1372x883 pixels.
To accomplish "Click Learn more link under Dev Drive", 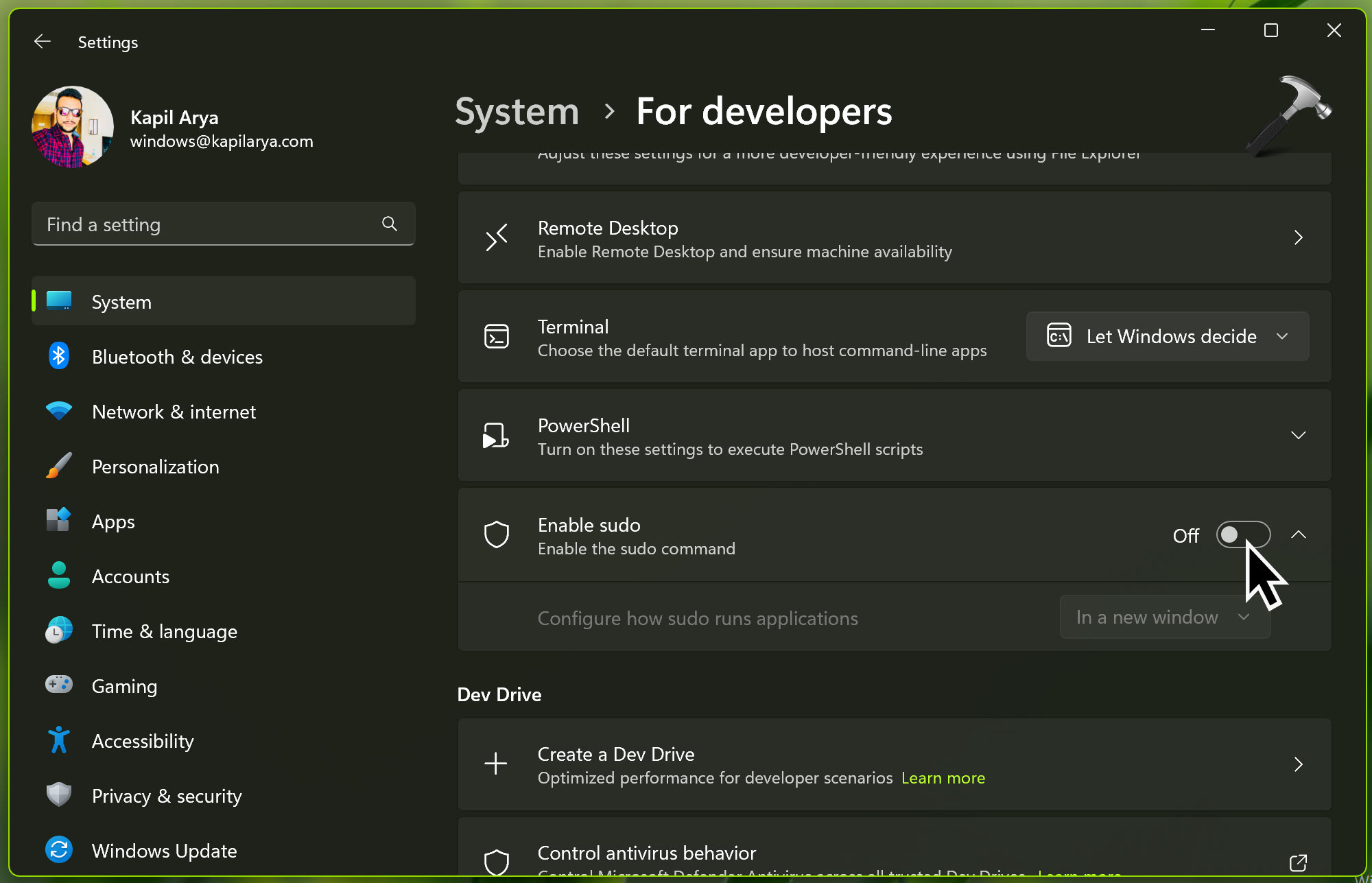I will 943,778.
